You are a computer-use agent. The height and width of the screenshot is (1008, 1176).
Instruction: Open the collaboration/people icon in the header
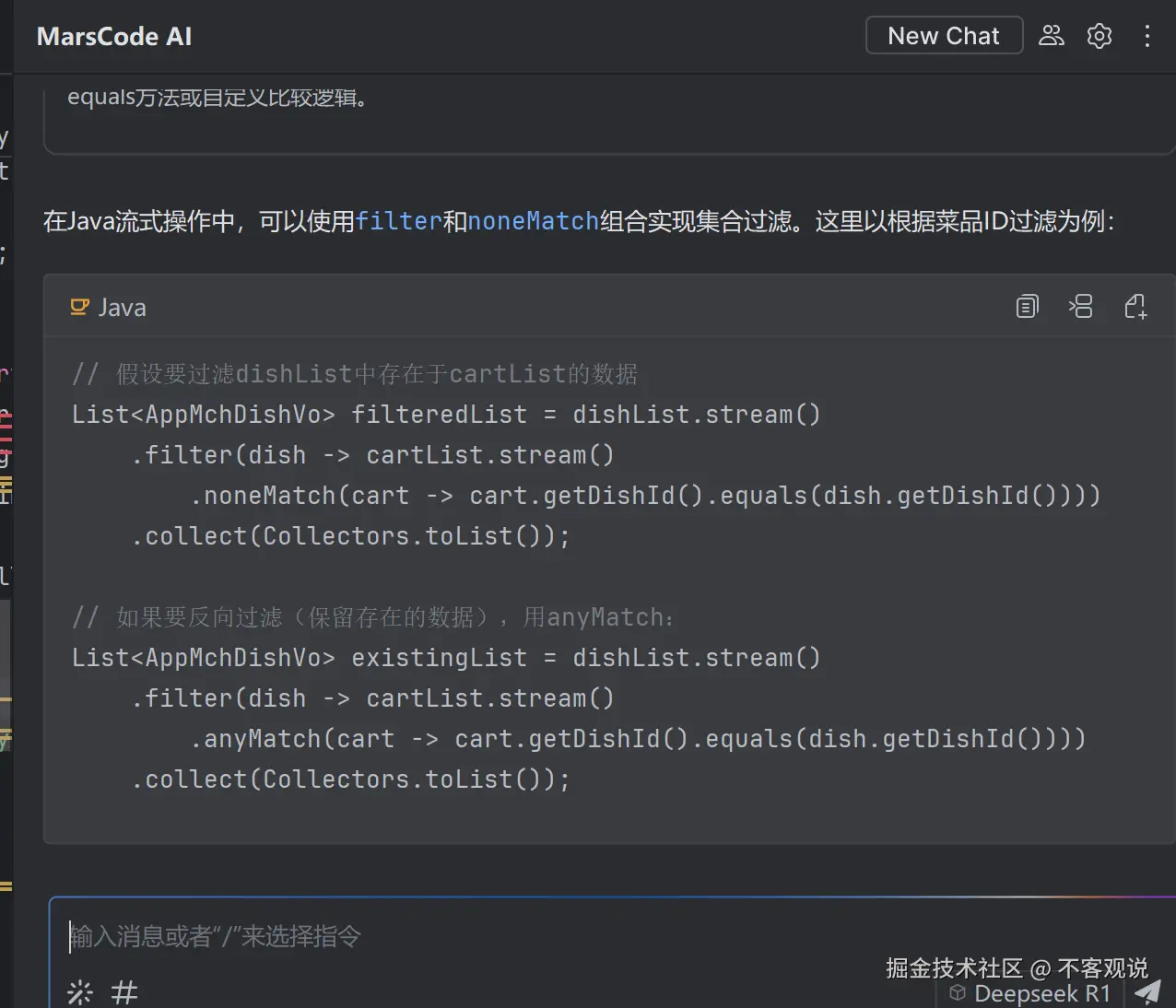click(x=1051, y=35)
